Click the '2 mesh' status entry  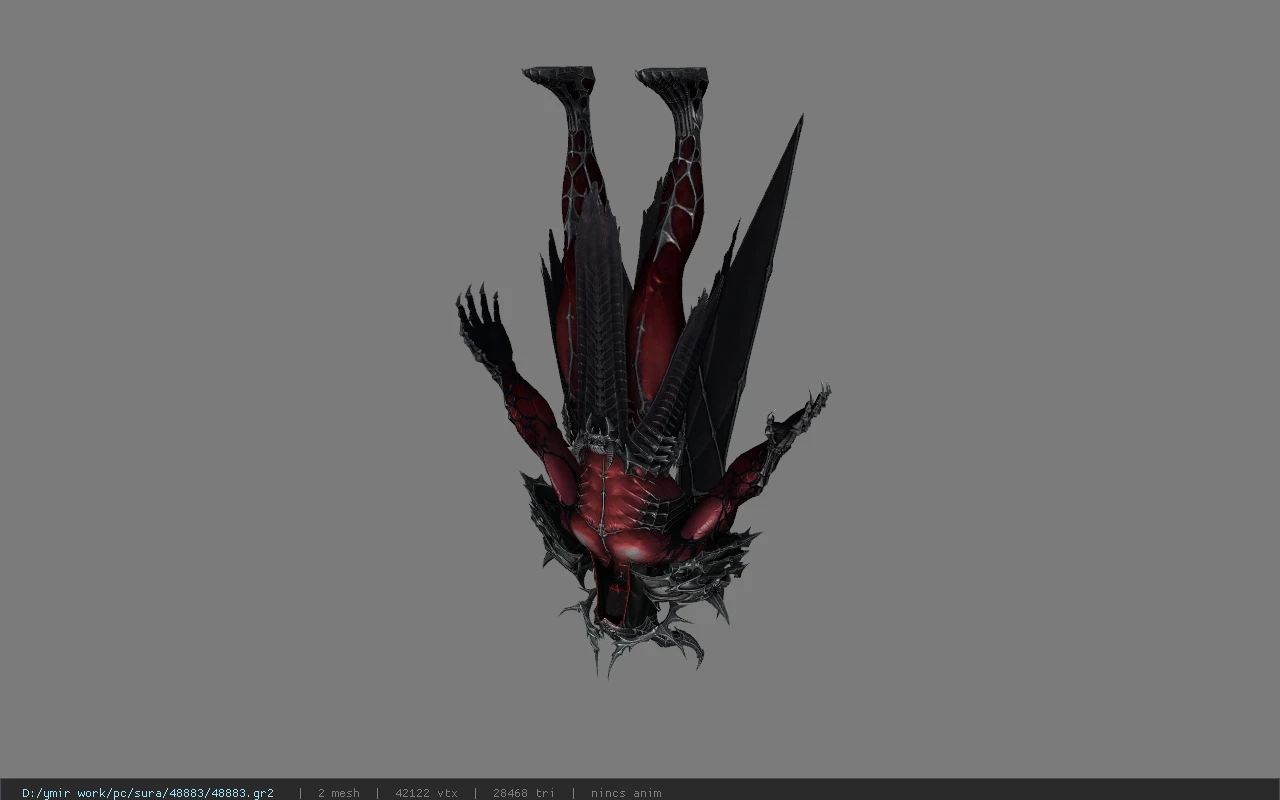(339, 793)
